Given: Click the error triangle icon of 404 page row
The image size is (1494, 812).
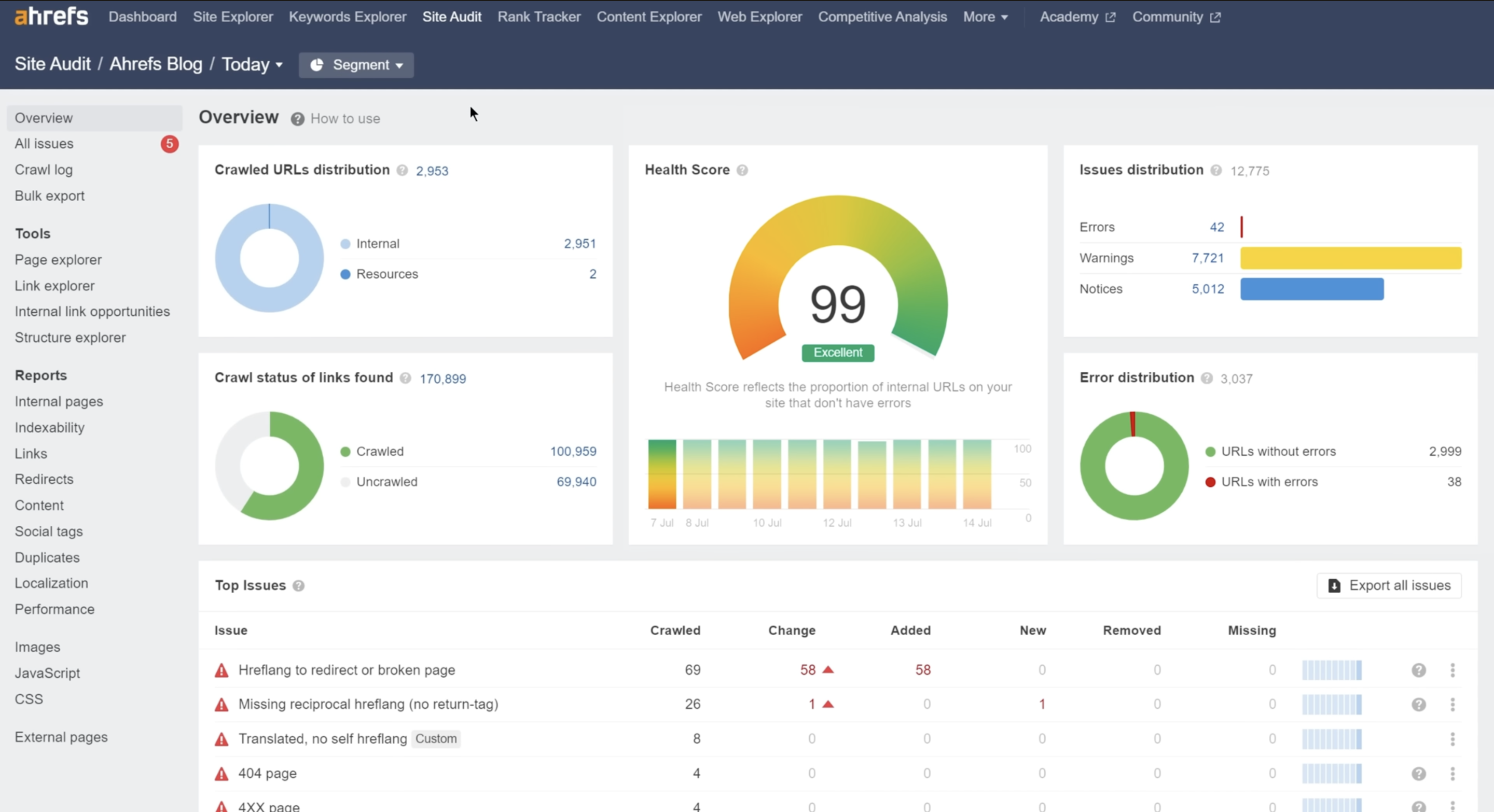Looking at the screenshot, I should [222, 774].
